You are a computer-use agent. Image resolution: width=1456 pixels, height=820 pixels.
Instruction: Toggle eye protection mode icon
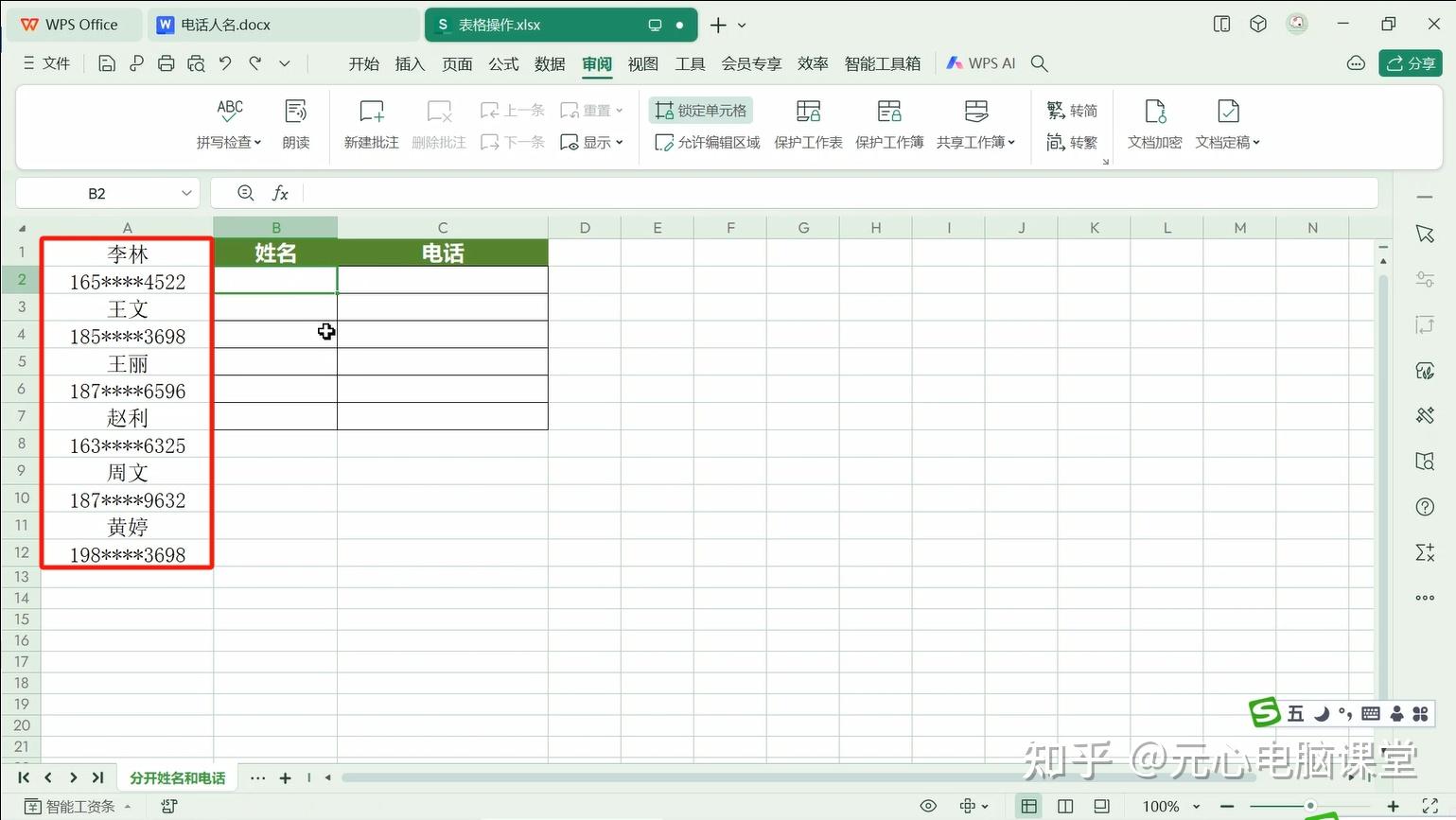point(928,806)
